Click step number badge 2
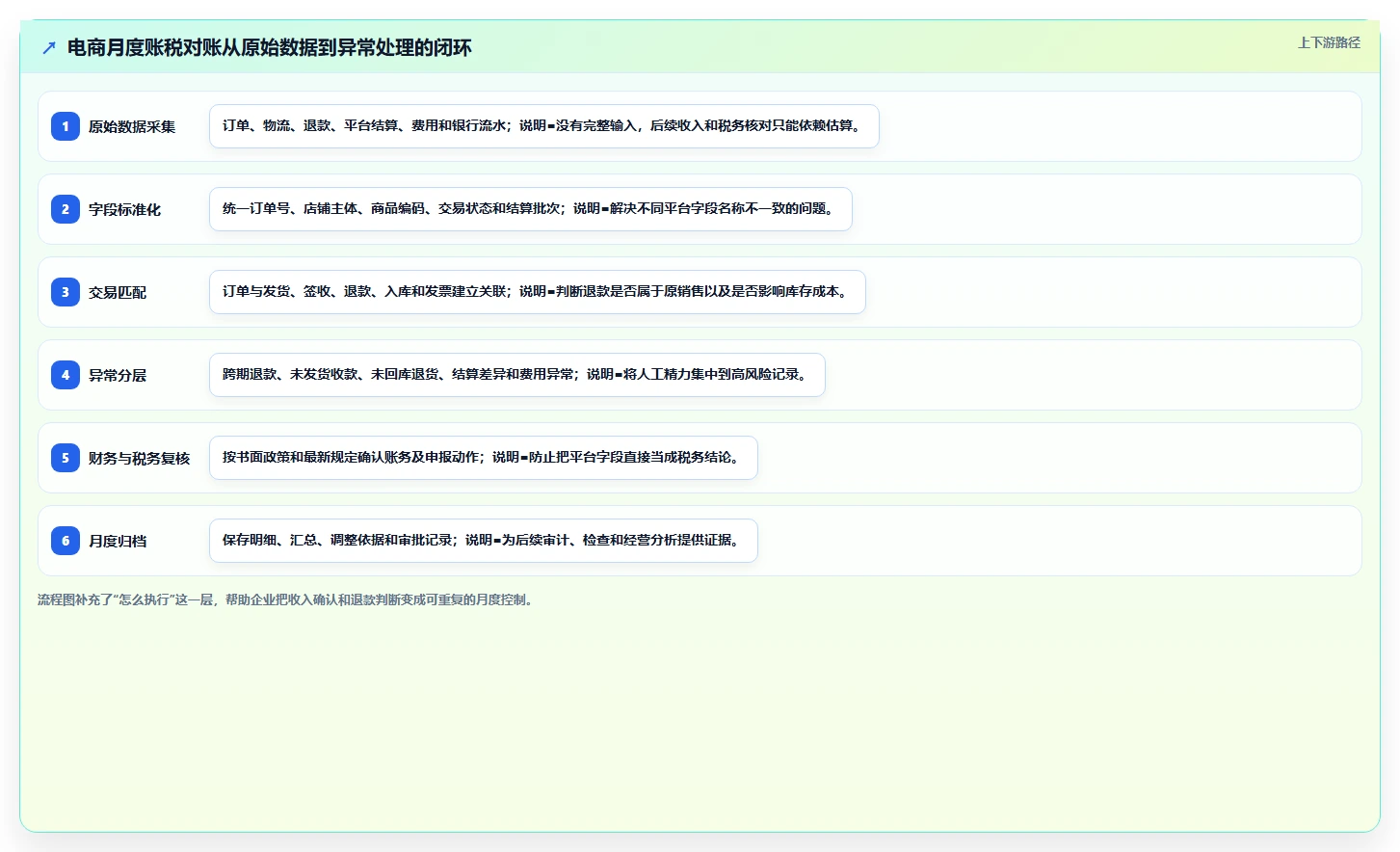1400x852 pixels. pos(66,209)
